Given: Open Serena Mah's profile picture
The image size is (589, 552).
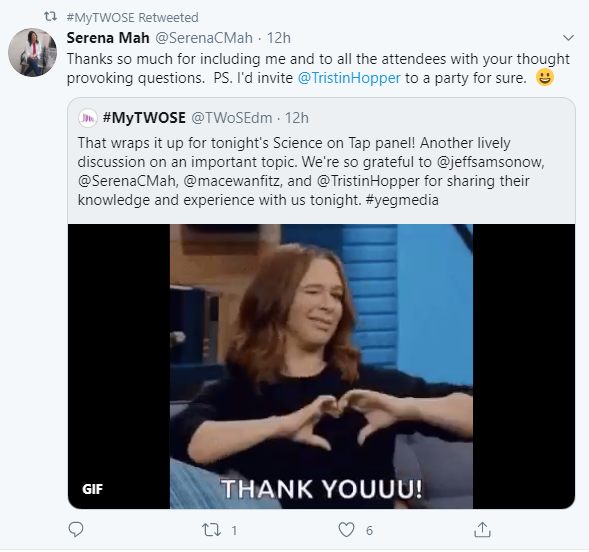Looking at the screenshot, I should tap(33, 52).
